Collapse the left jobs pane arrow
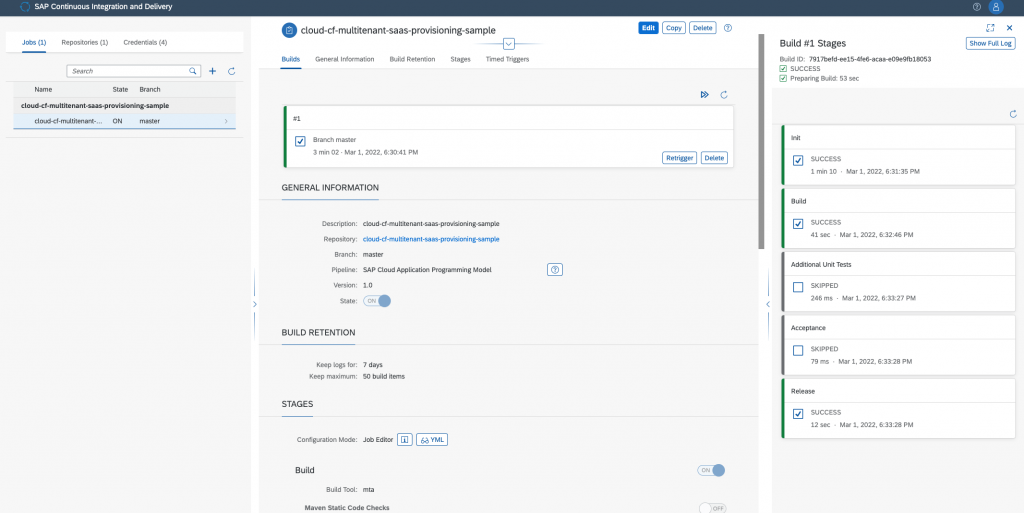The width and height of the screenshot is (1024, 513). click(x=255, y=304)
